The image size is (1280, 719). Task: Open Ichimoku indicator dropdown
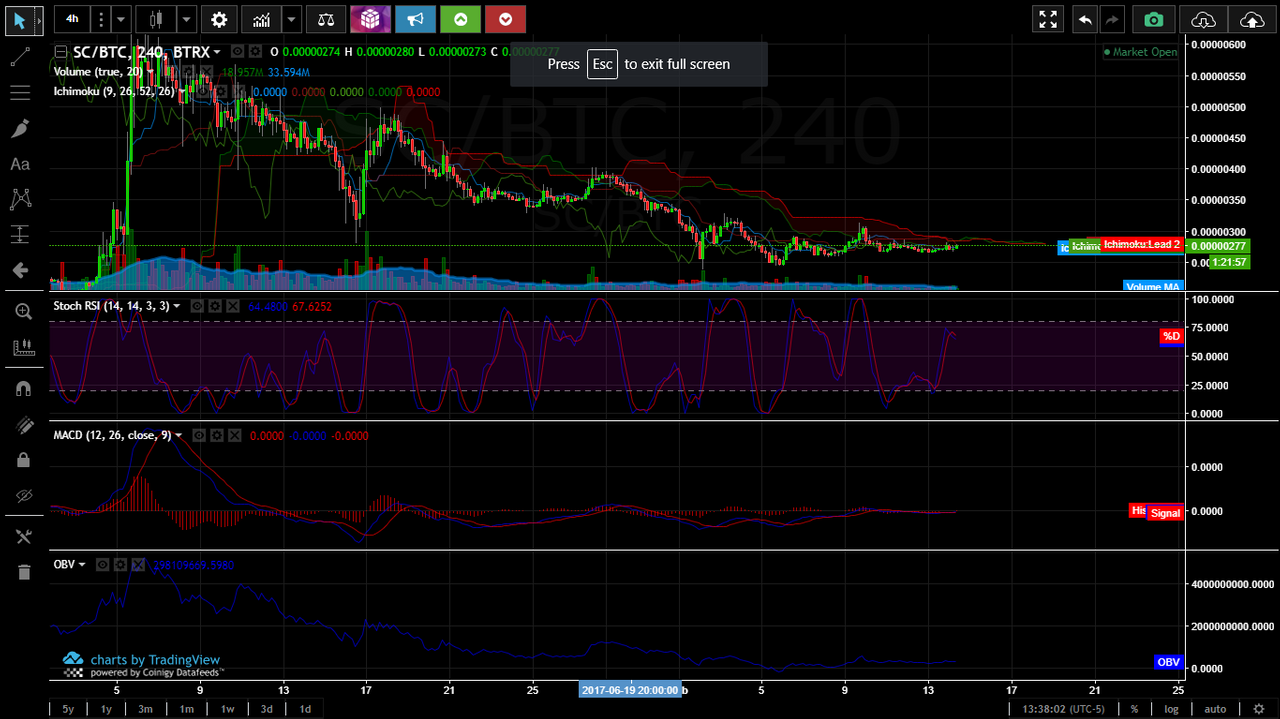(182, 91)
